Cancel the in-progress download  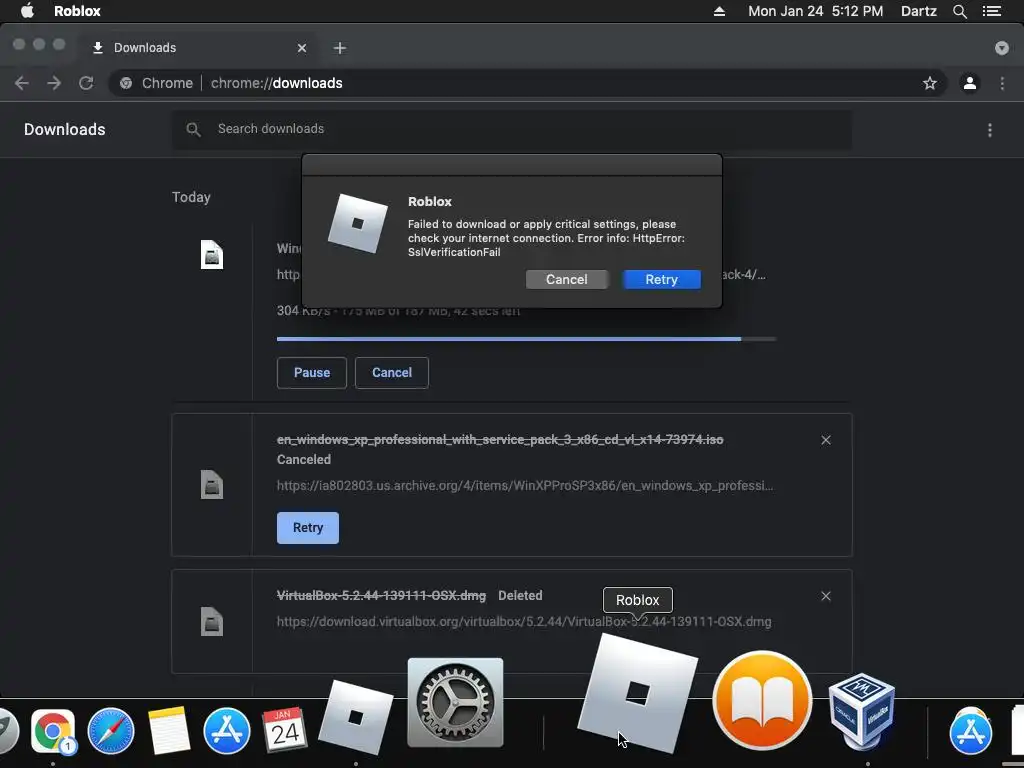point(392,373)
